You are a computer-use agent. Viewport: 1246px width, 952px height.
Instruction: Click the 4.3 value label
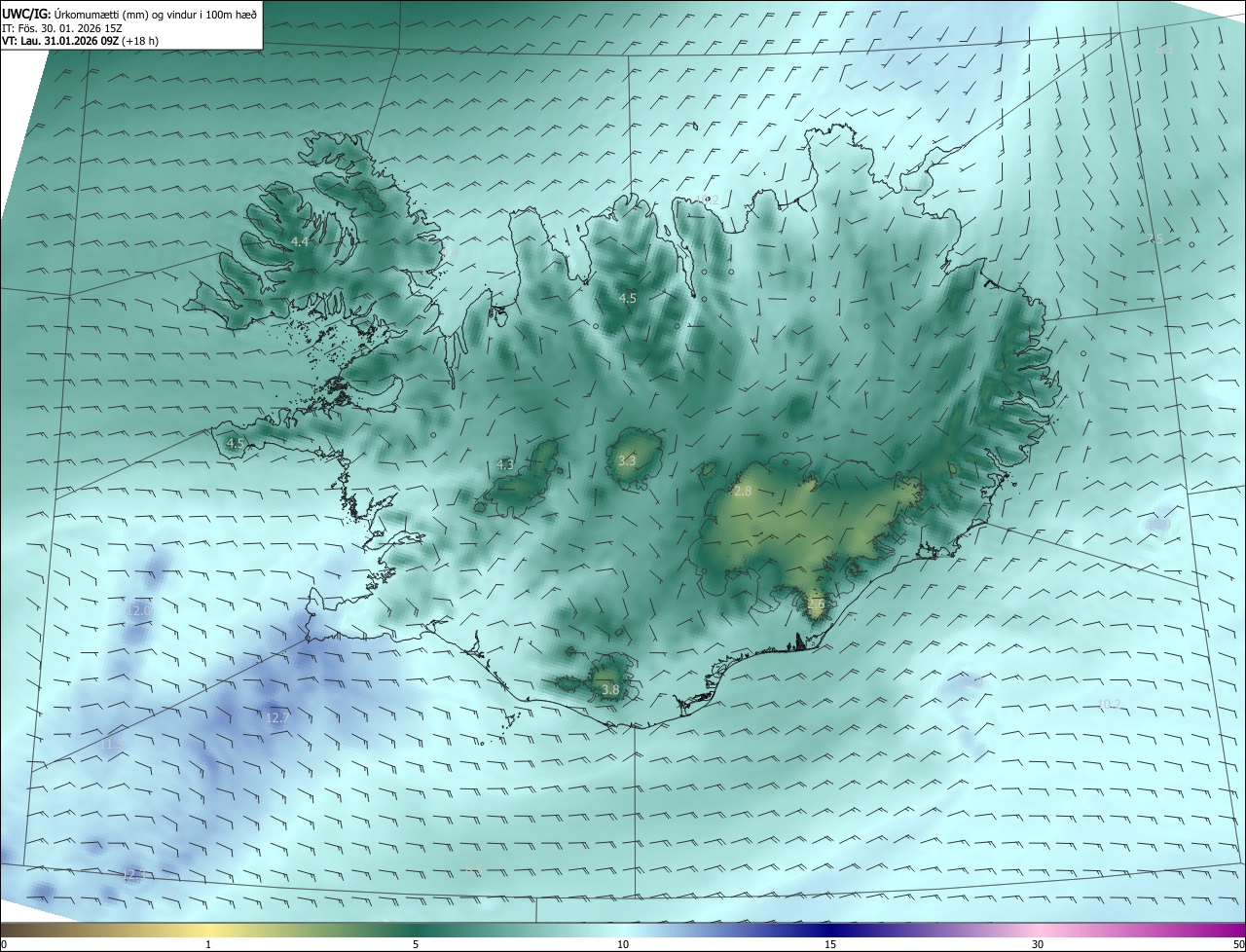point(505,465)
